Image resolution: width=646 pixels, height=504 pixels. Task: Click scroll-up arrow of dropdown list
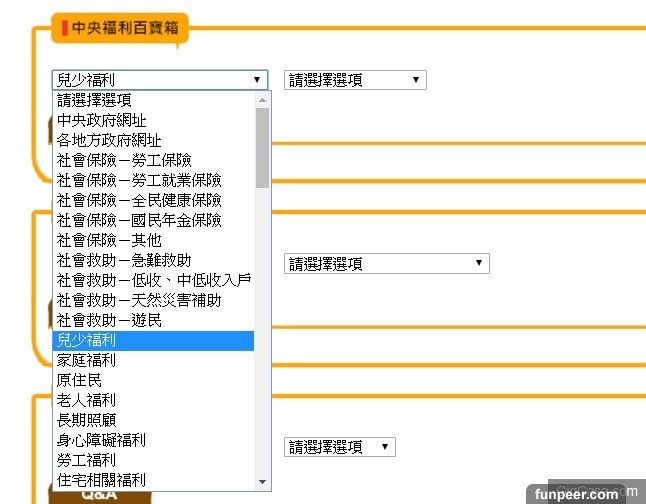pyautogui.click(x=263, y=100)
